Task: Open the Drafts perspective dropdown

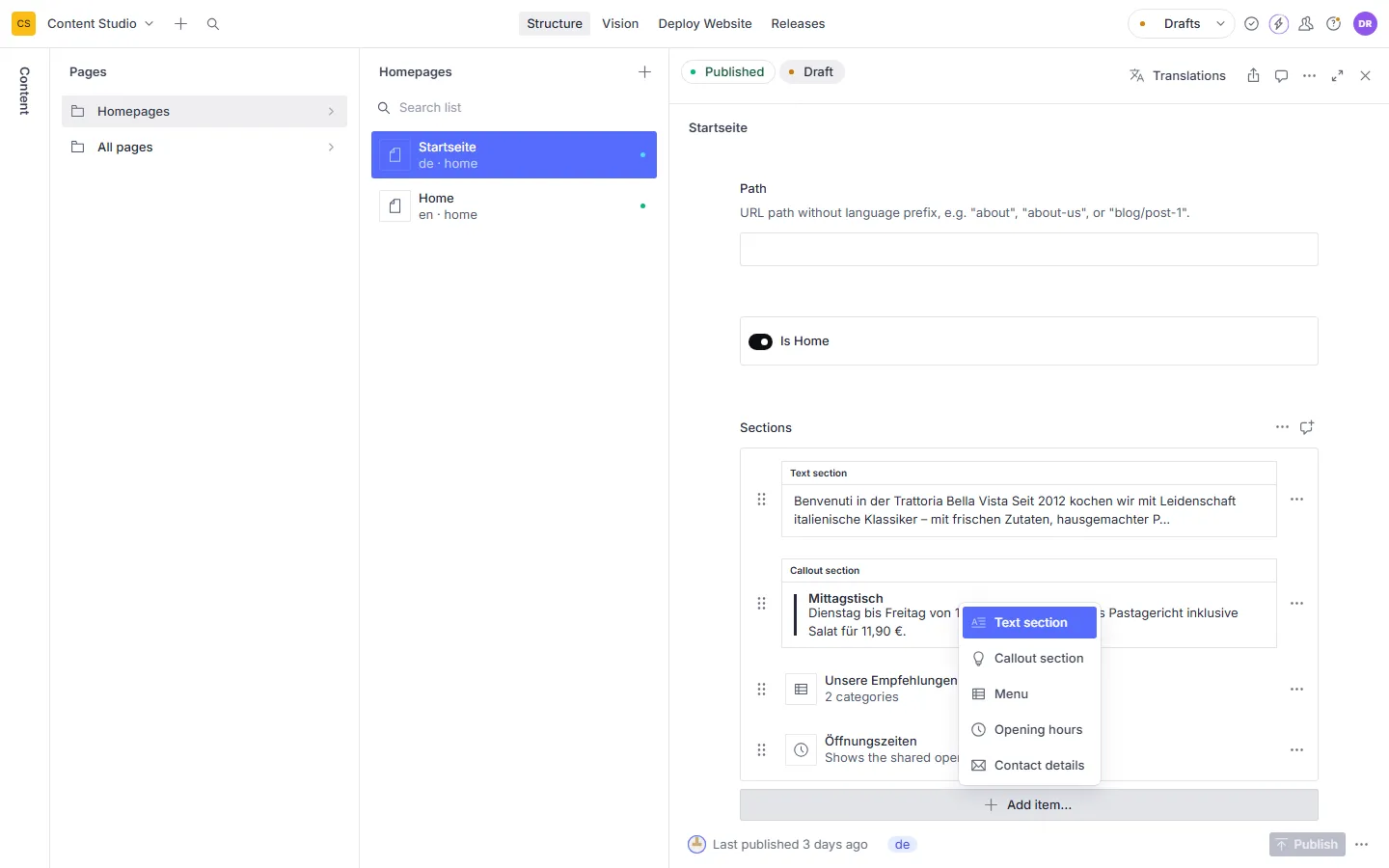Action: pyautogui.click(x=1181, y=23)
